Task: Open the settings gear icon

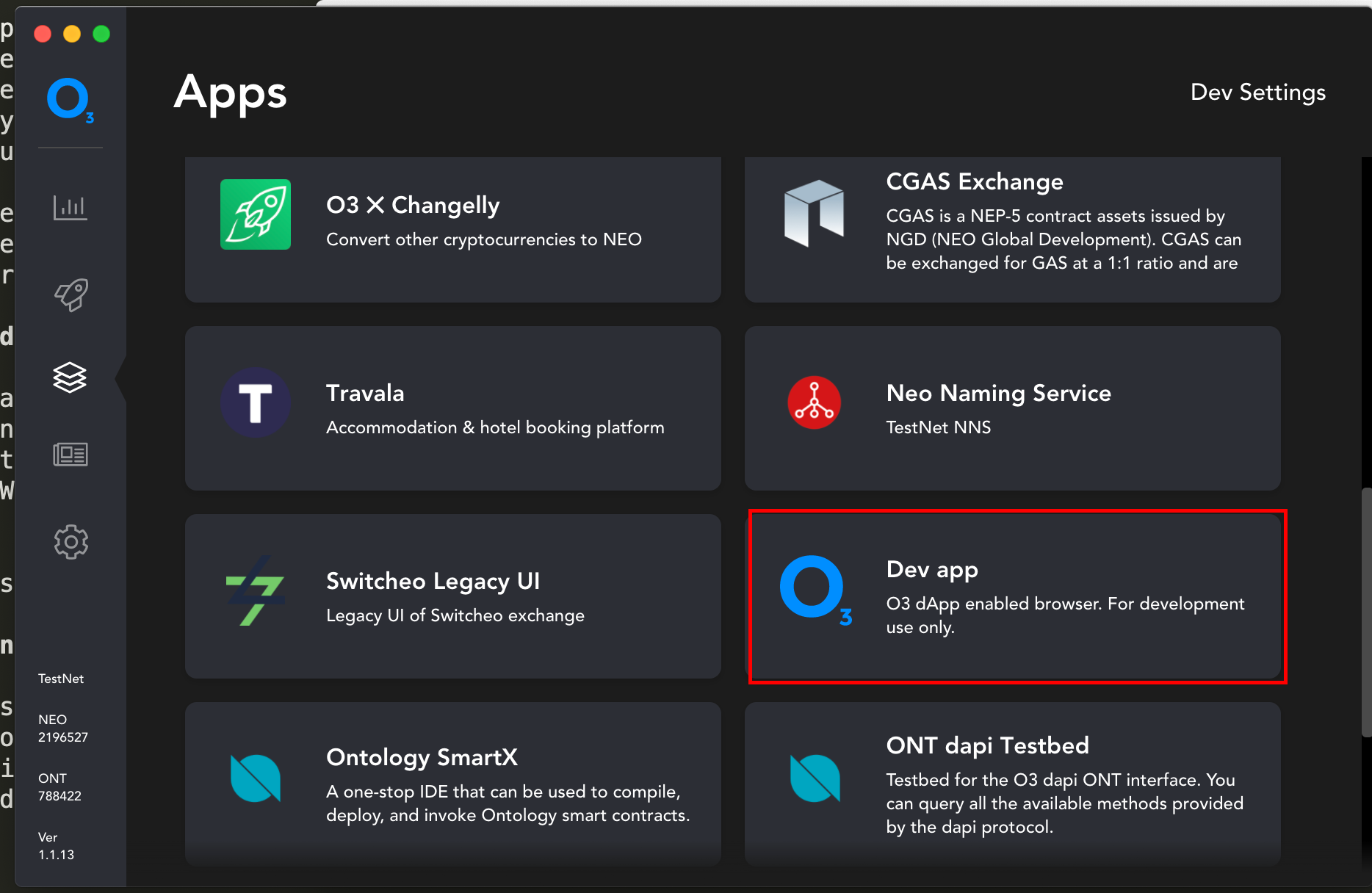Action: point(71,542)
